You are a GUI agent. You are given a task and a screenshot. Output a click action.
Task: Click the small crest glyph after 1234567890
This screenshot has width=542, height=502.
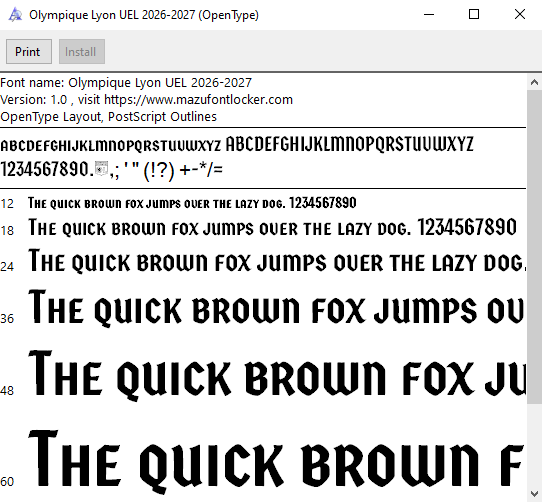101,168
